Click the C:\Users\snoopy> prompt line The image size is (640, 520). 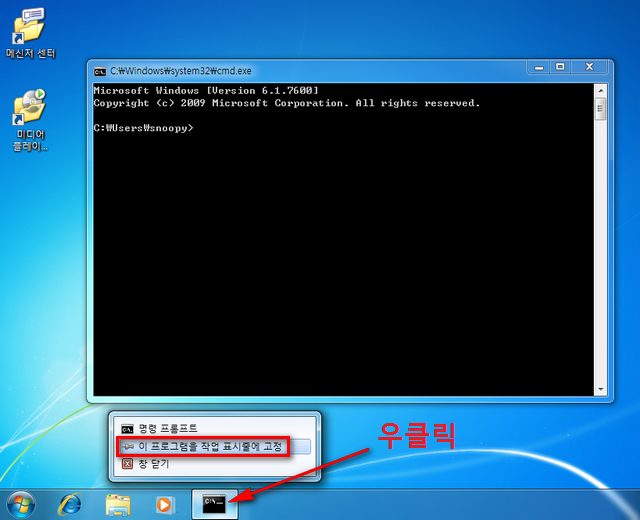click(x=143, y=128)
